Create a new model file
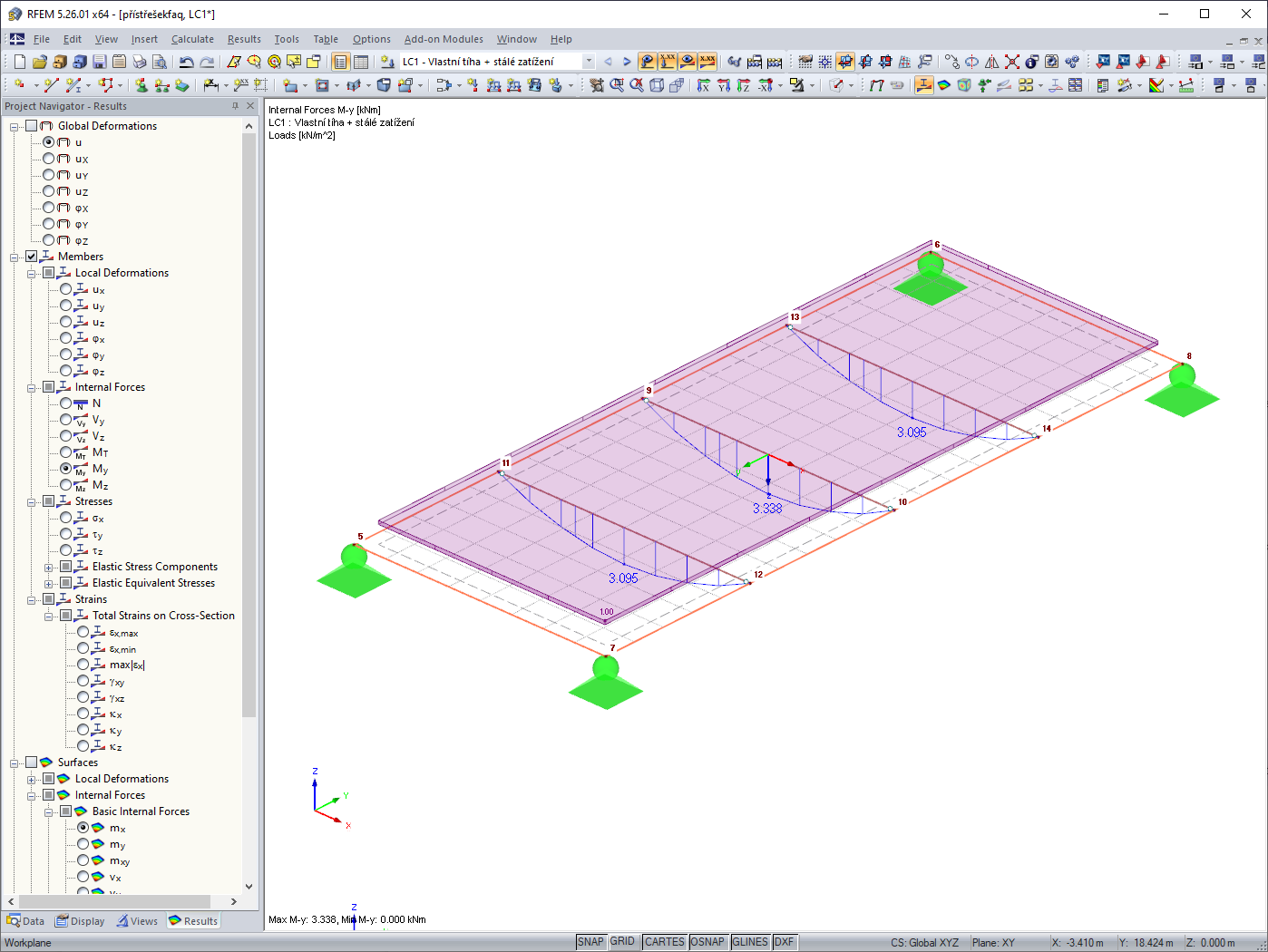This screenshot has width=1268, height=952. pos(18,61)
